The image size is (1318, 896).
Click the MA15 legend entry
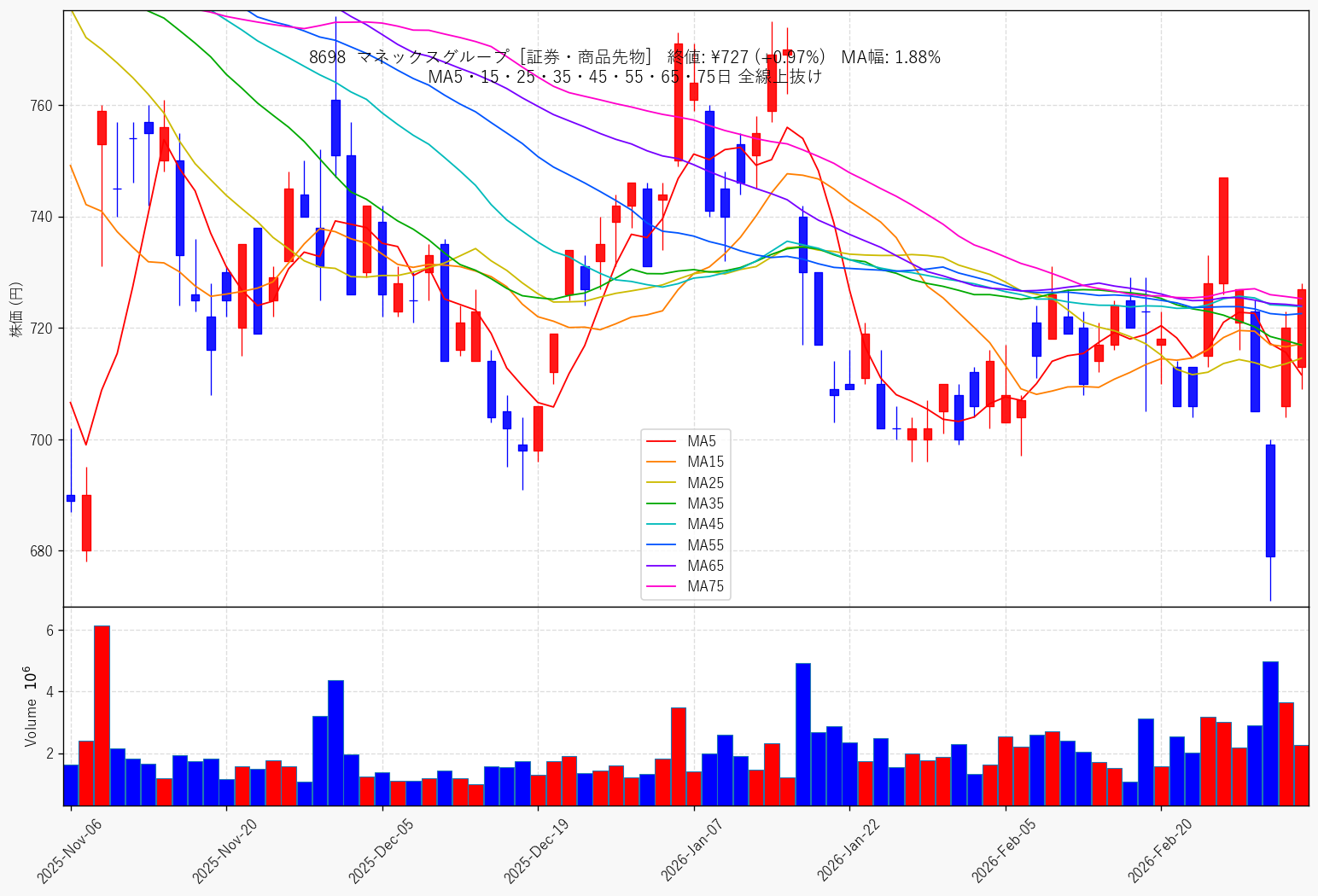[685, 462]
